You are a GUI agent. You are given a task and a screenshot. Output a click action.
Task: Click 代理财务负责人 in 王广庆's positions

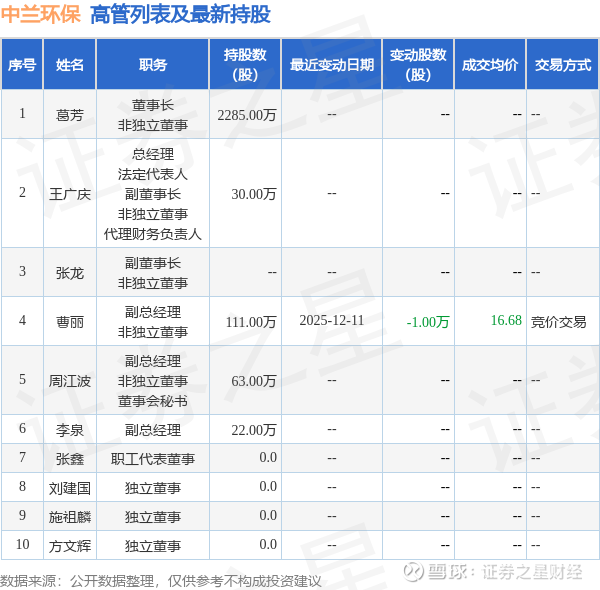(x=153, y=234)
